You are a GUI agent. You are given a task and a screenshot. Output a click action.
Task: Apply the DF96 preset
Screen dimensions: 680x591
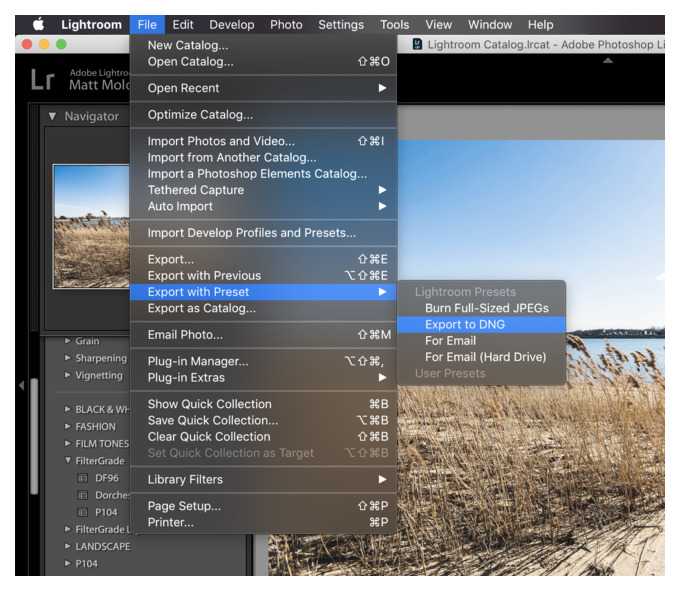tap(107, 478)
